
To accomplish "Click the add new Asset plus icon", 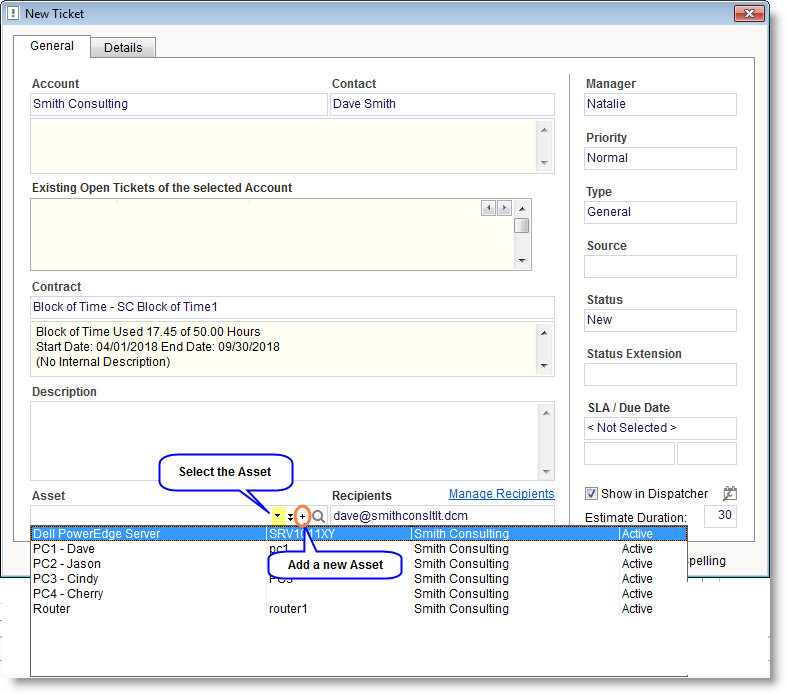I will [303, 516].
